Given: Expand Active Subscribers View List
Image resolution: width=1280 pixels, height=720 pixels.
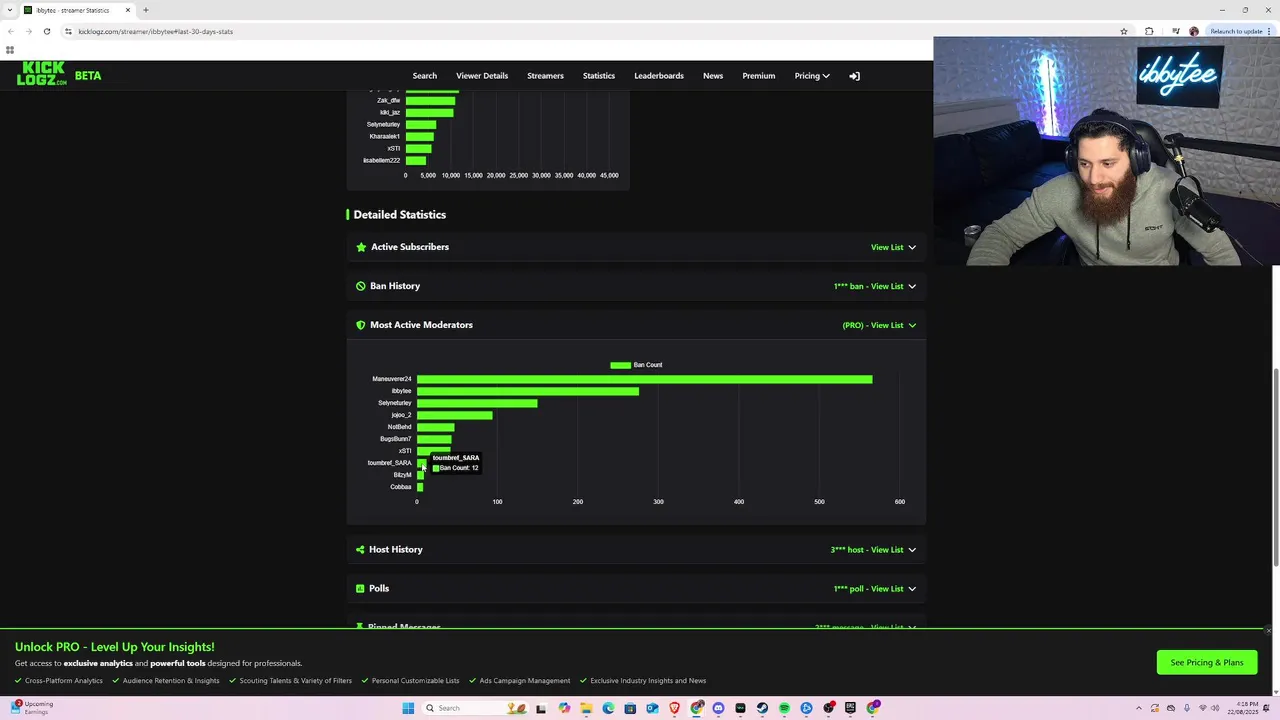Looking at the screenshot, I should coord(893,247).
